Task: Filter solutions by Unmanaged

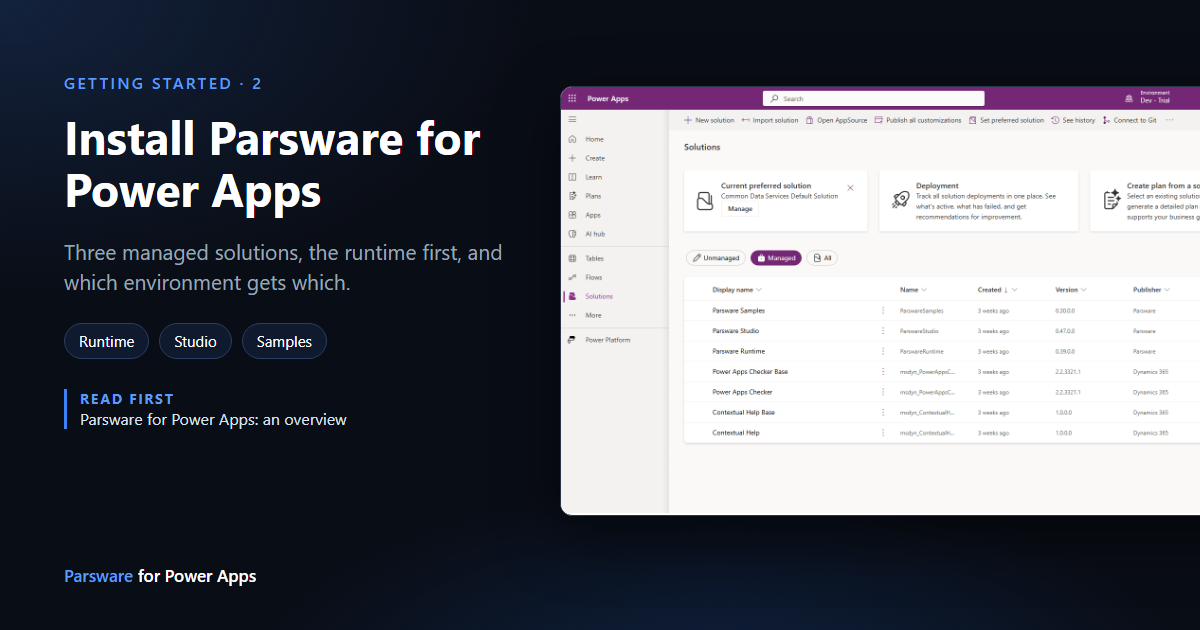Action: point(715,258)
